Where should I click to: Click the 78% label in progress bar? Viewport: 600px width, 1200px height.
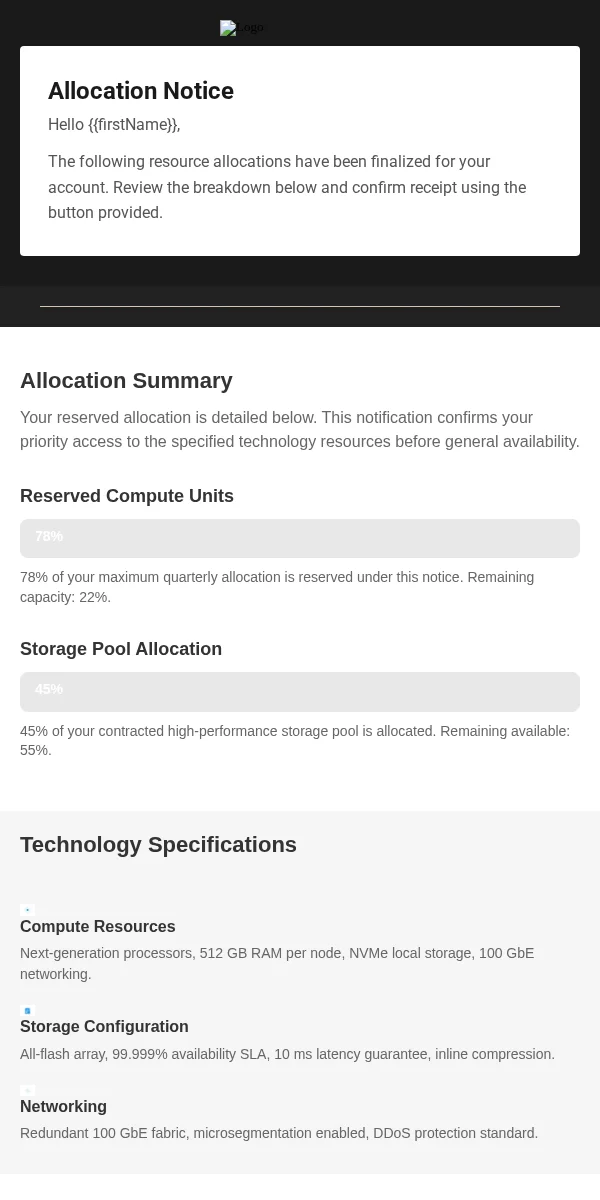click(49, 537)
